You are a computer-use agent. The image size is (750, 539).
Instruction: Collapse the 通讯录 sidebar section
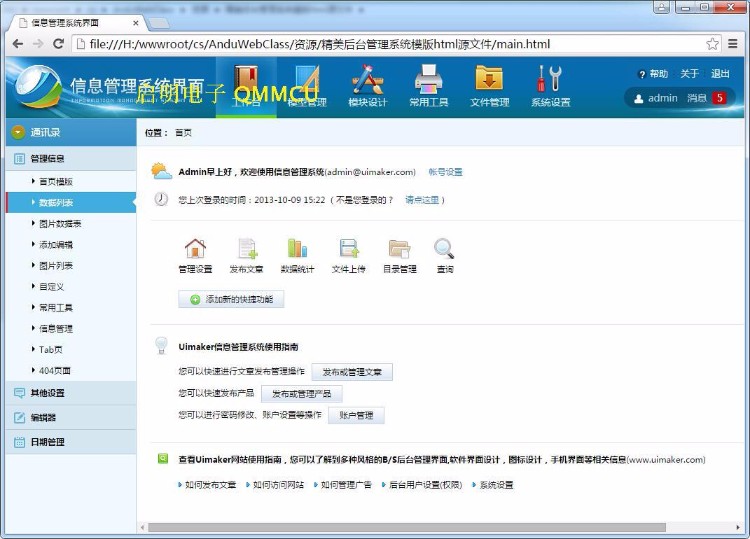point(71,132)
